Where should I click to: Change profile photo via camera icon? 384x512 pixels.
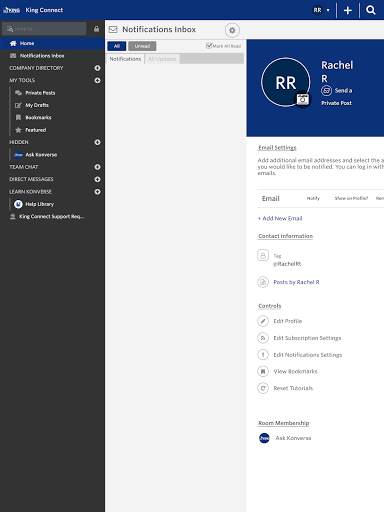[x=303, y=99]
